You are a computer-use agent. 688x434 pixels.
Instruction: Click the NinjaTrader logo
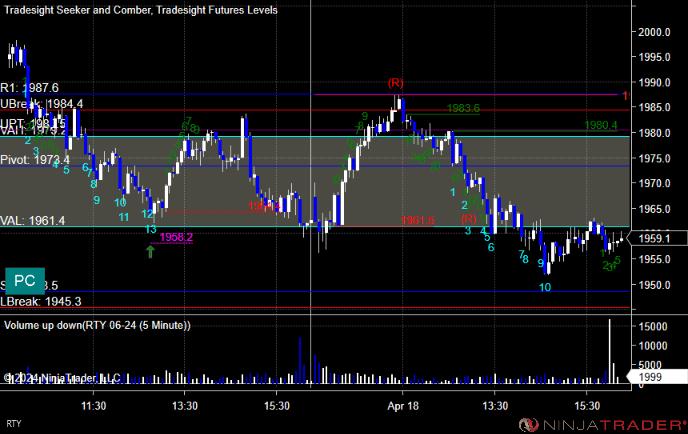[602, 425]
